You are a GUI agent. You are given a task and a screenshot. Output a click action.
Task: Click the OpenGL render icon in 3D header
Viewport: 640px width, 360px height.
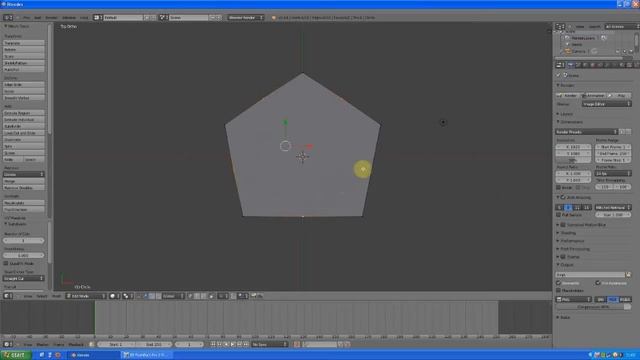tap(254, 296)
